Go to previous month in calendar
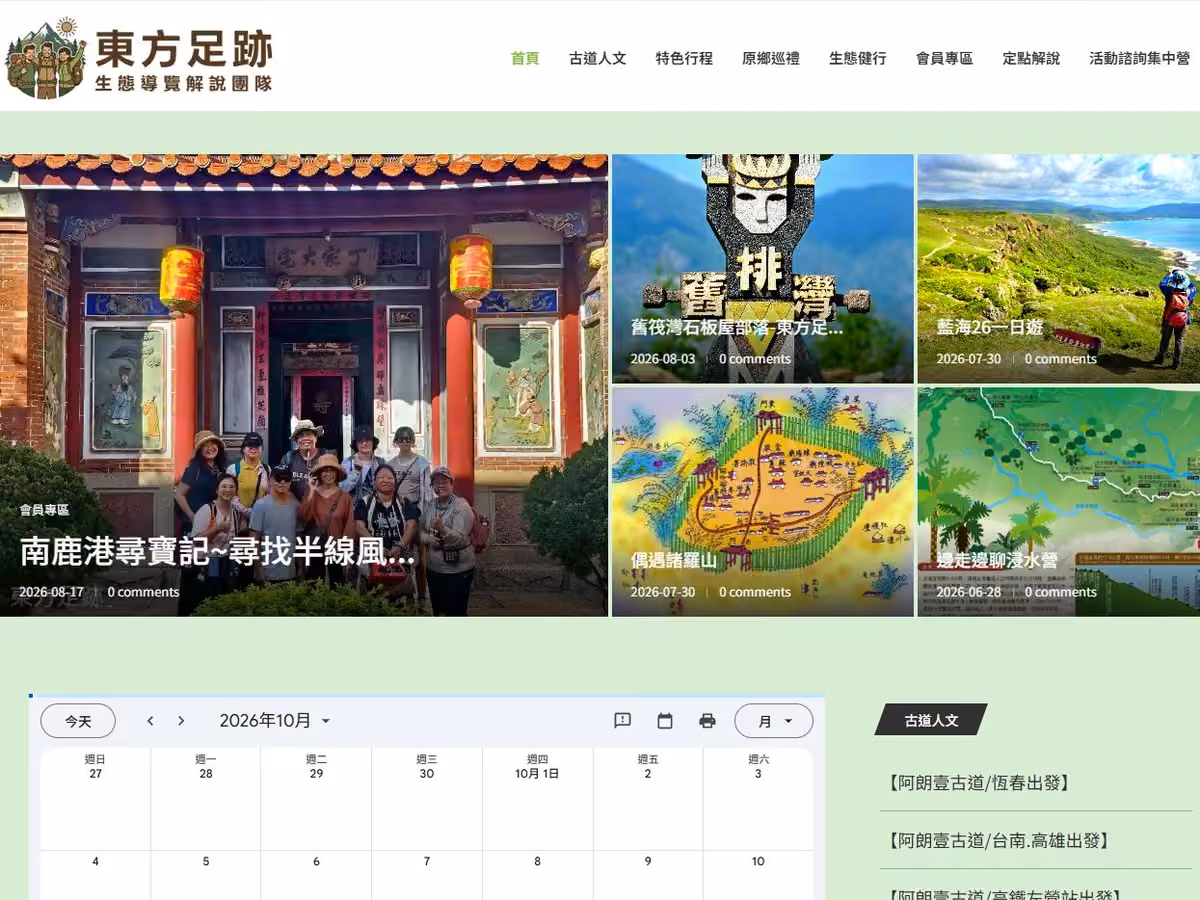Image resolution: width=1200 pixels, height=900 pixels. (x=150, y=721)
